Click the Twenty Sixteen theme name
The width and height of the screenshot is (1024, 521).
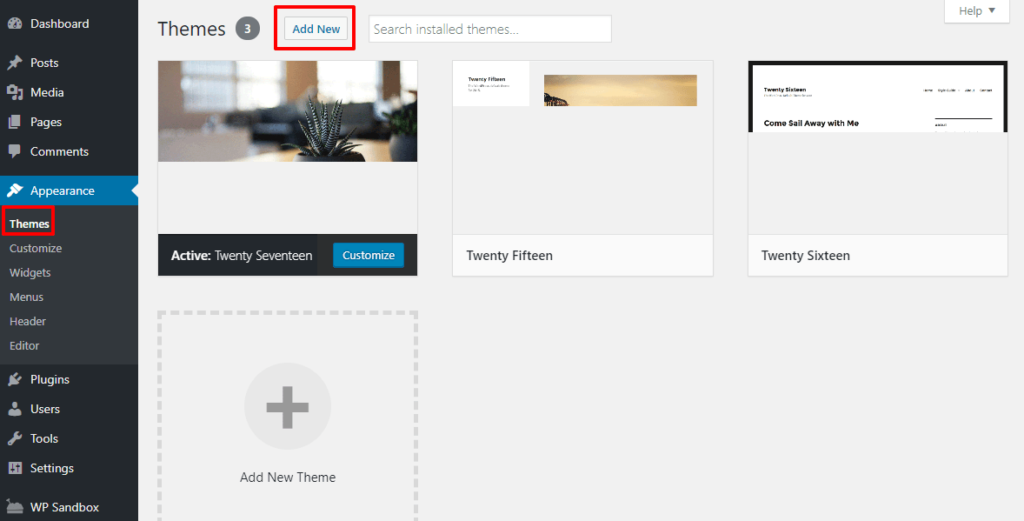(x=805, y=255)
